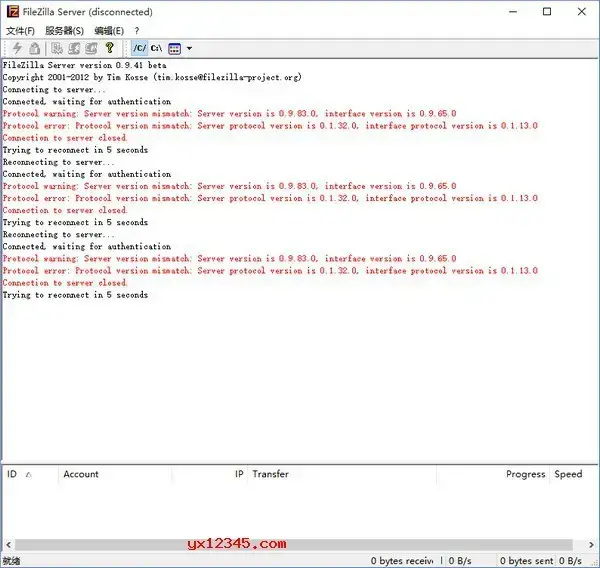Close the FileZilla Server window
The image size is (600, 568).
point(582,12)
